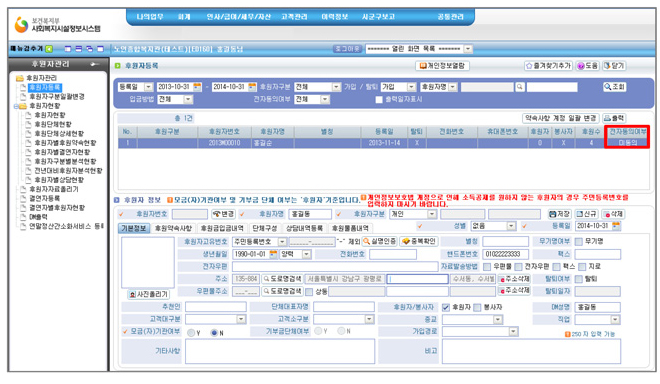Click the 출력 print icon button above the list

click(x=614, y=118)
